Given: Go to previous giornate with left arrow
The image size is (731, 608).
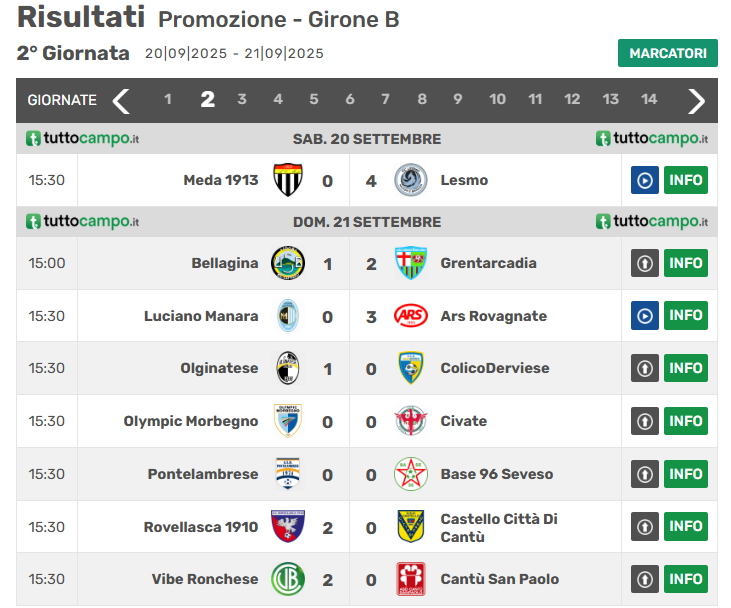Looking at the screenshot, I should pyautogui.click(x=121, y=100).
